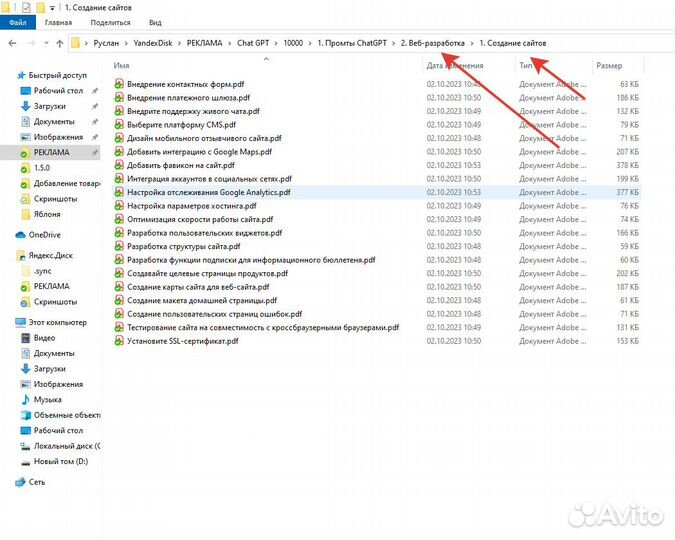Select PDF icon of Выберите платформу CMS.pdf
The image size is (675, 540).
(119, 125)
